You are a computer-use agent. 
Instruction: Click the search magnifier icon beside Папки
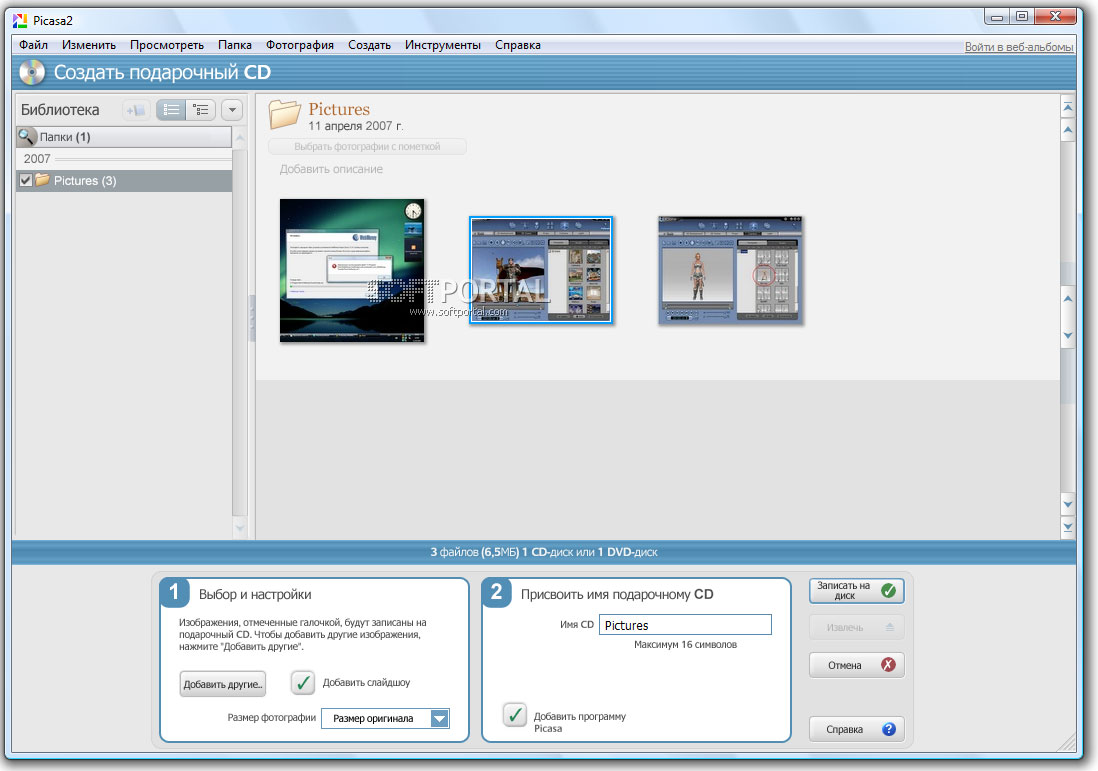pos(26,137)
